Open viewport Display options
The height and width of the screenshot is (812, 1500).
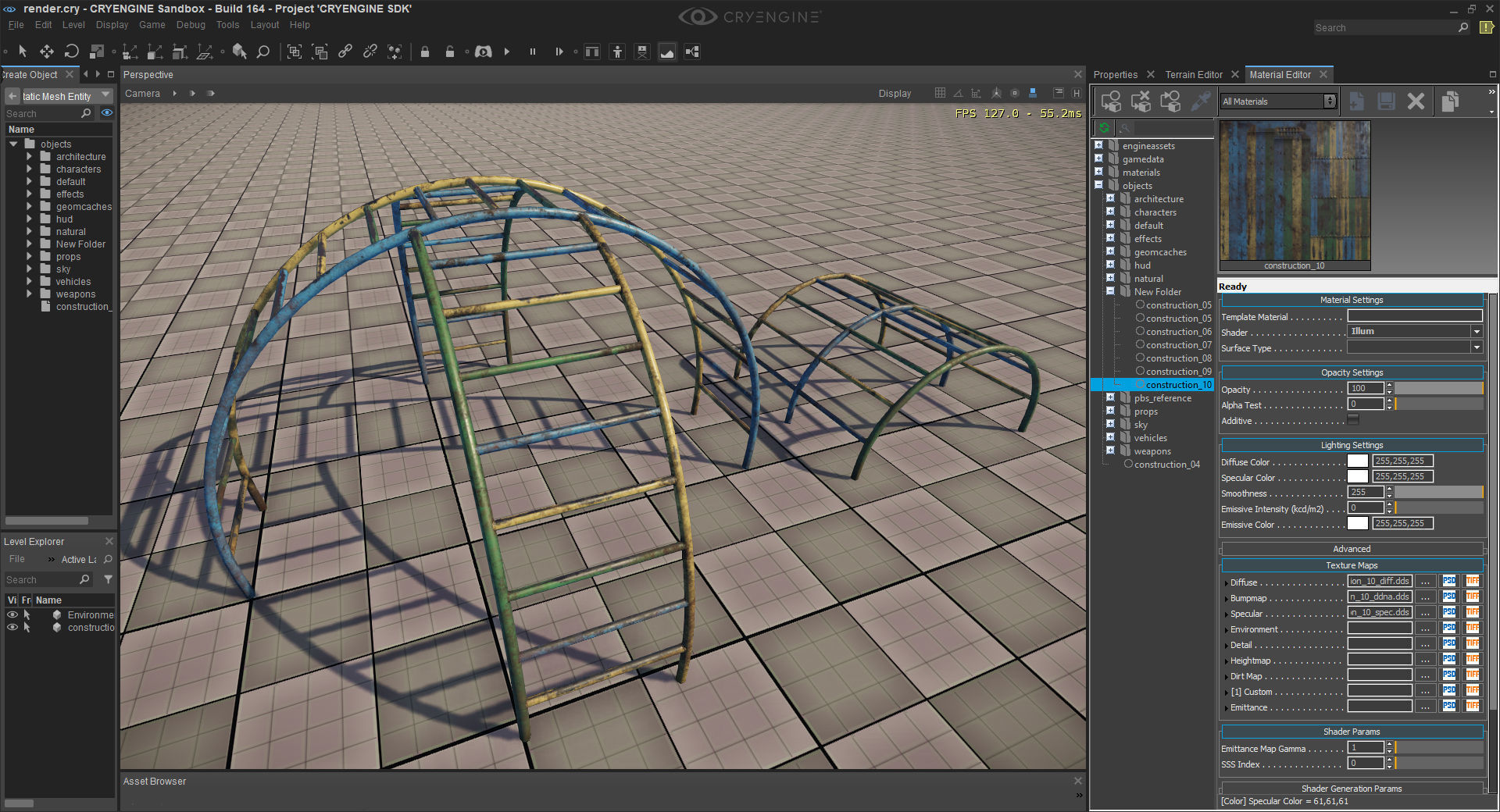(x=895, y=94)
